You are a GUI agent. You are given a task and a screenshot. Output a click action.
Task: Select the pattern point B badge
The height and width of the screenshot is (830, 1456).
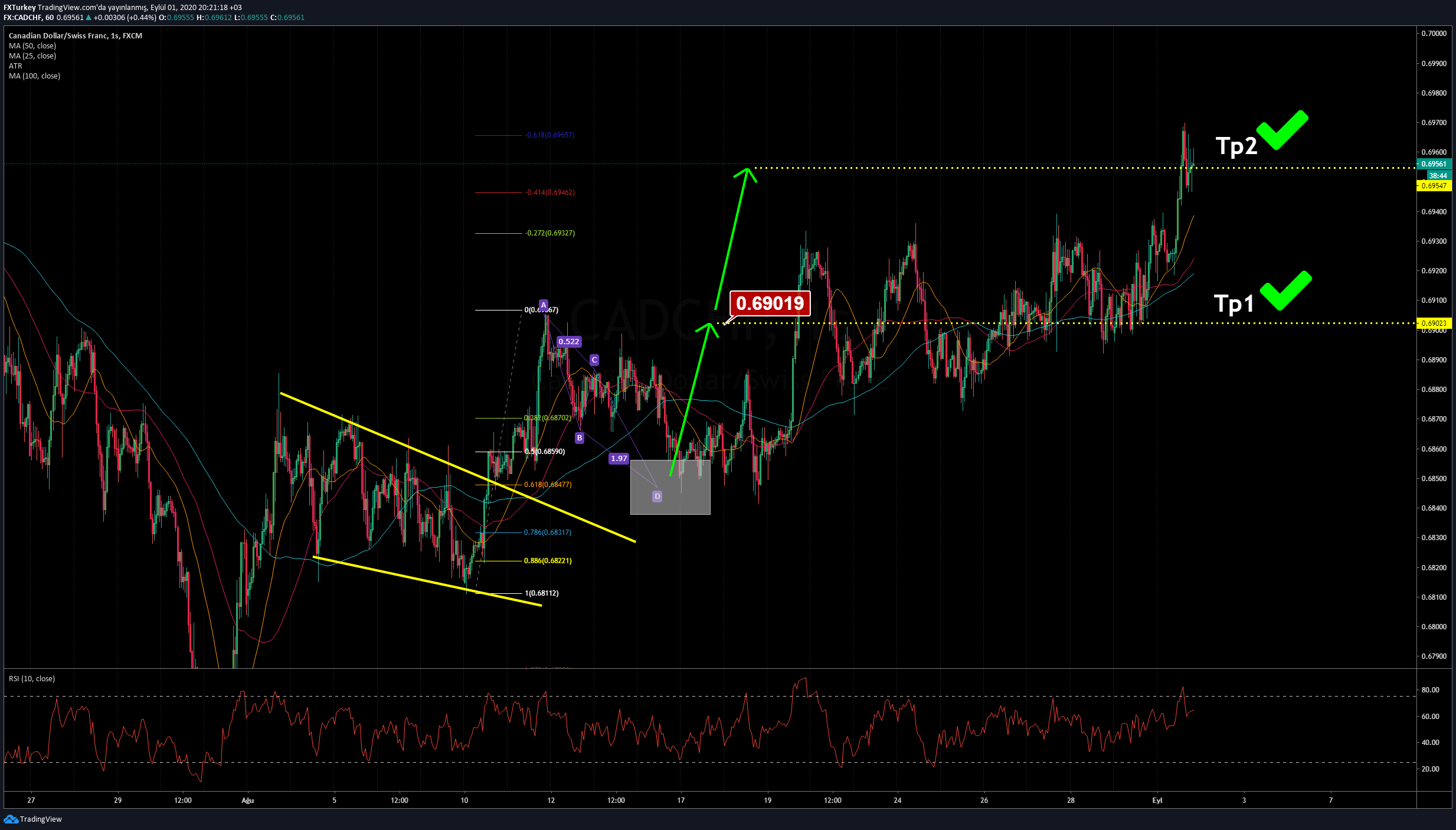click(580, 437)
